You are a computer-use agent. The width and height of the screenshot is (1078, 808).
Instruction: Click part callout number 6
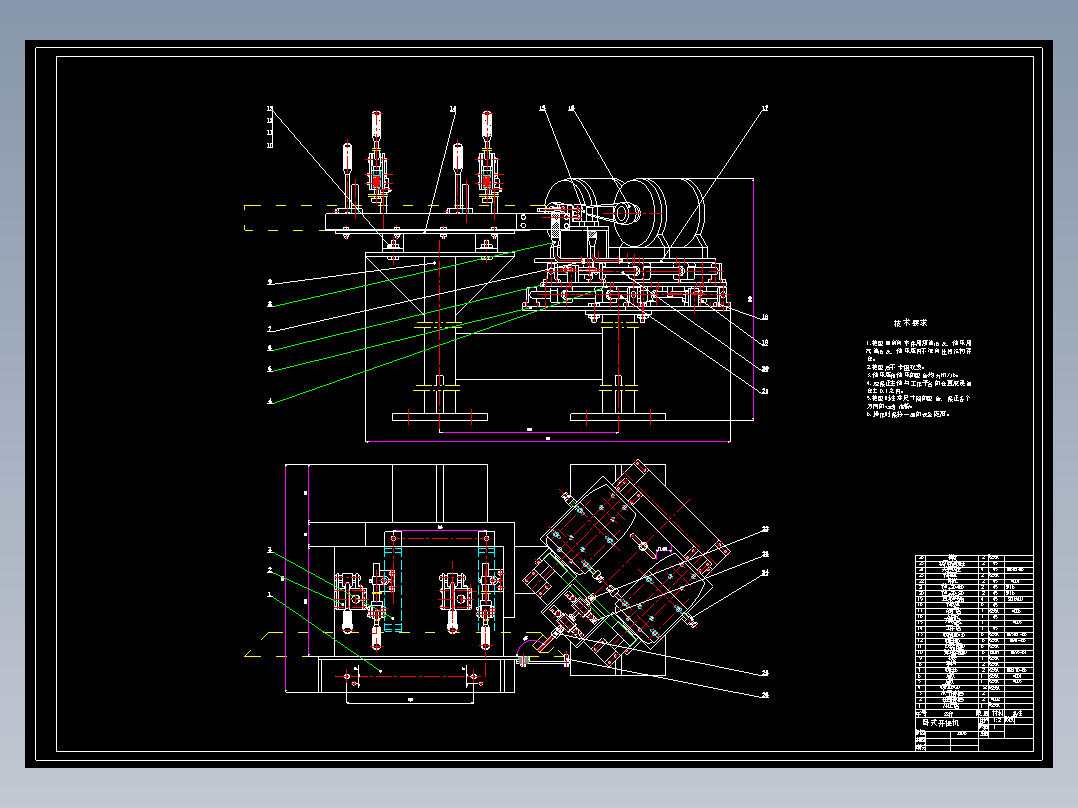pos(270,349)
